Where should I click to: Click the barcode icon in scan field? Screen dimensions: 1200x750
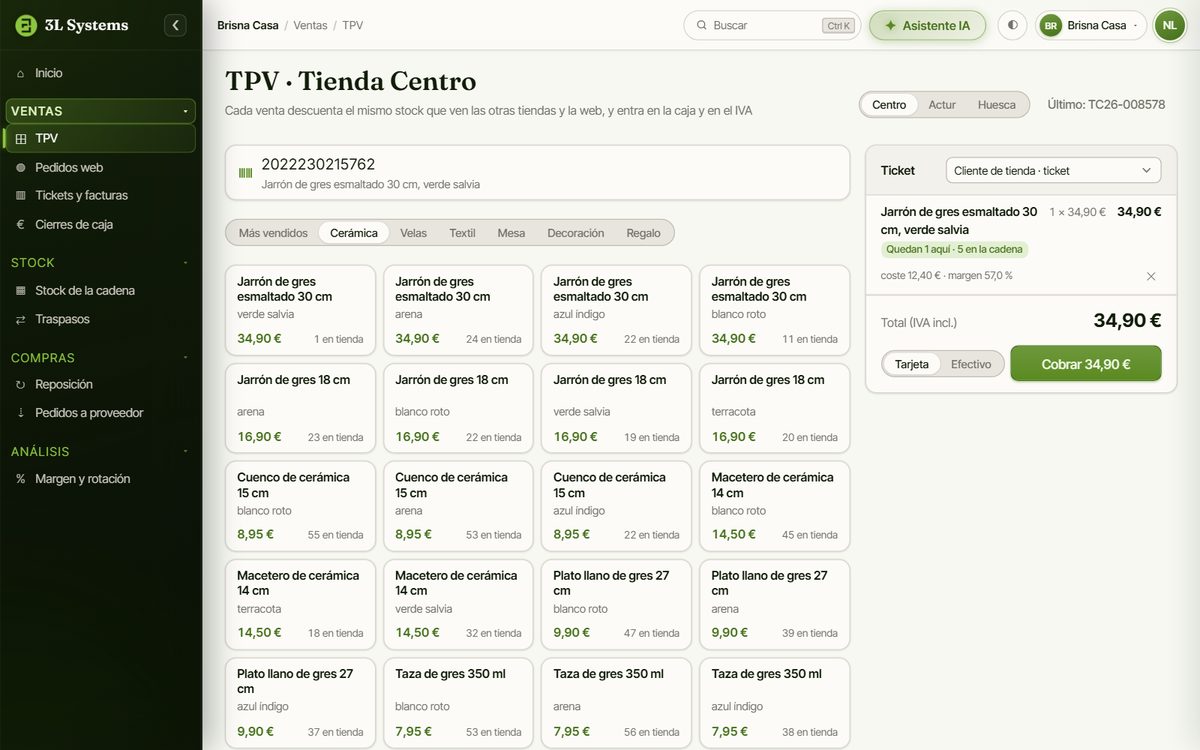(245, 173)
